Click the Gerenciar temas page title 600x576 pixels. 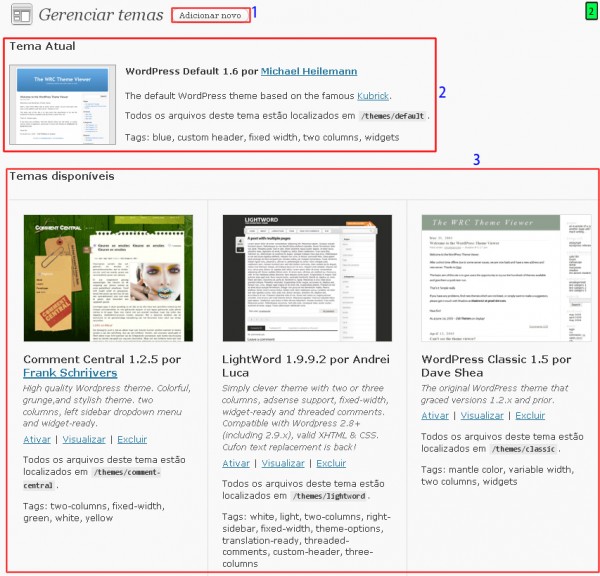[x=101, y=15]
